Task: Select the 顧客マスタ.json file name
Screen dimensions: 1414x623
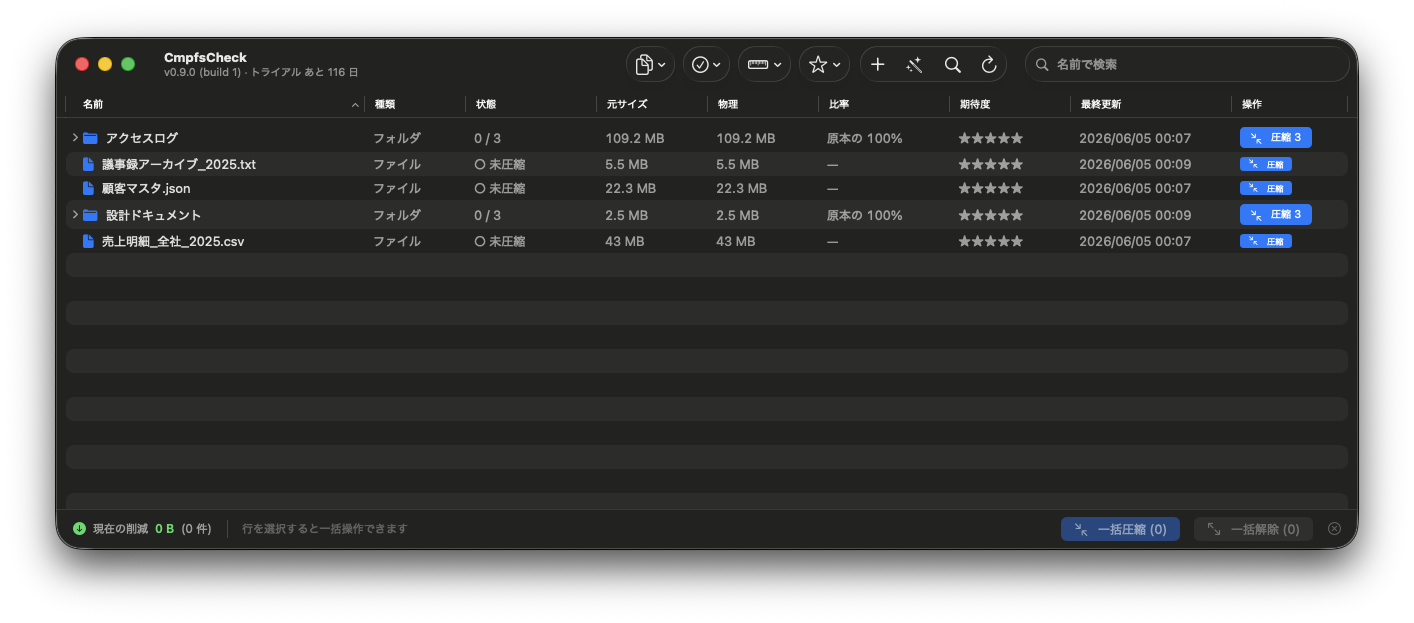Action: click(146, 188)
